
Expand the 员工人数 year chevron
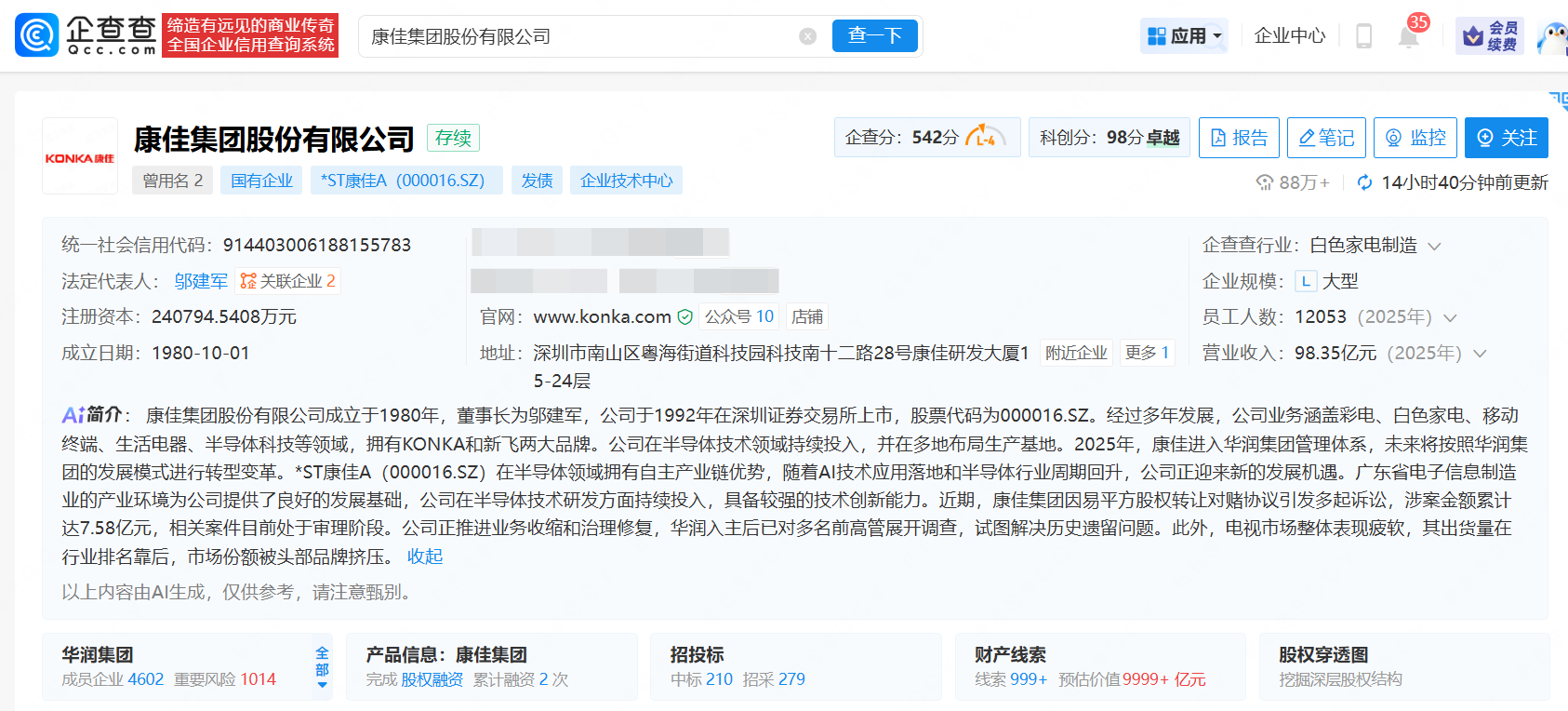1450,318
